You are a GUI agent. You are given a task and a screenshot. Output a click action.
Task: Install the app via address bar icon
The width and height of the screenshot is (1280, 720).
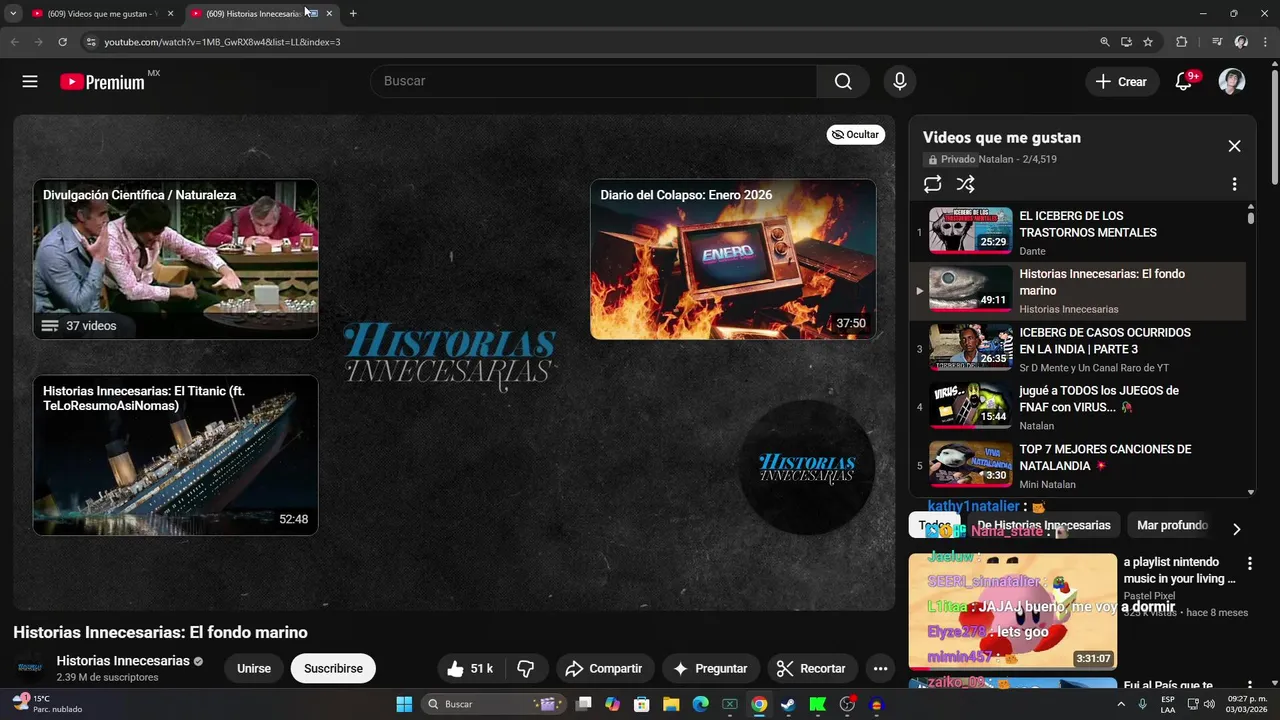tap(1126, 42)
